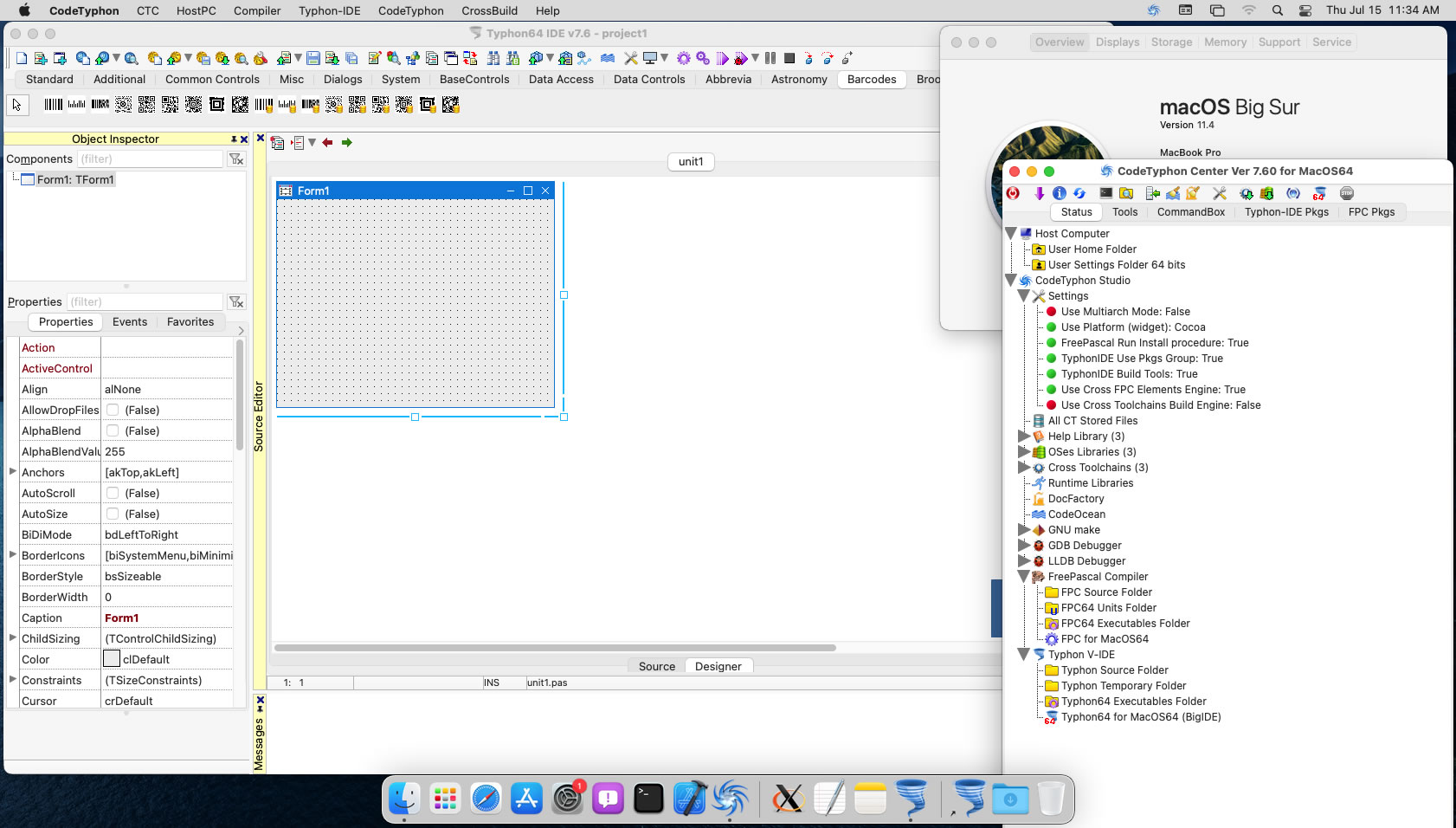Image resolution: width=1456 pixels, height=828 pixels.
Task: Expand the ChildSizing property
Action: (x=13, y=637)
